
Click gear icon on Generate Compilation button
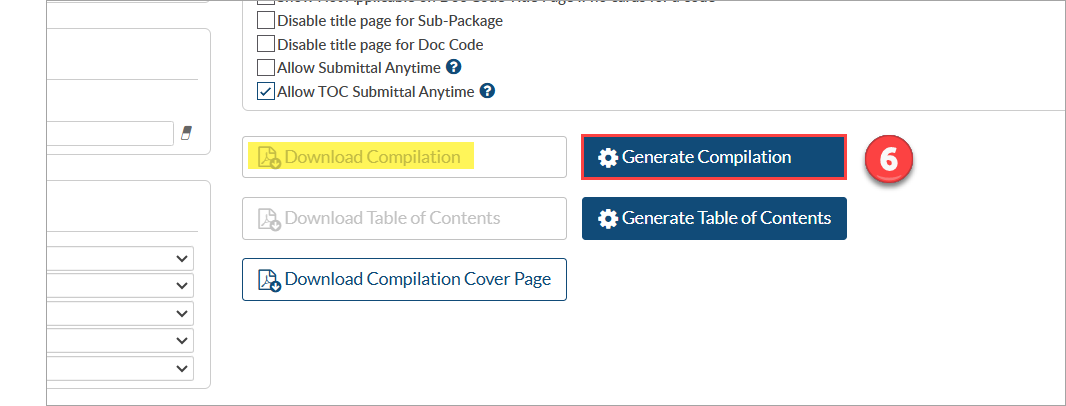pos(608,157)
